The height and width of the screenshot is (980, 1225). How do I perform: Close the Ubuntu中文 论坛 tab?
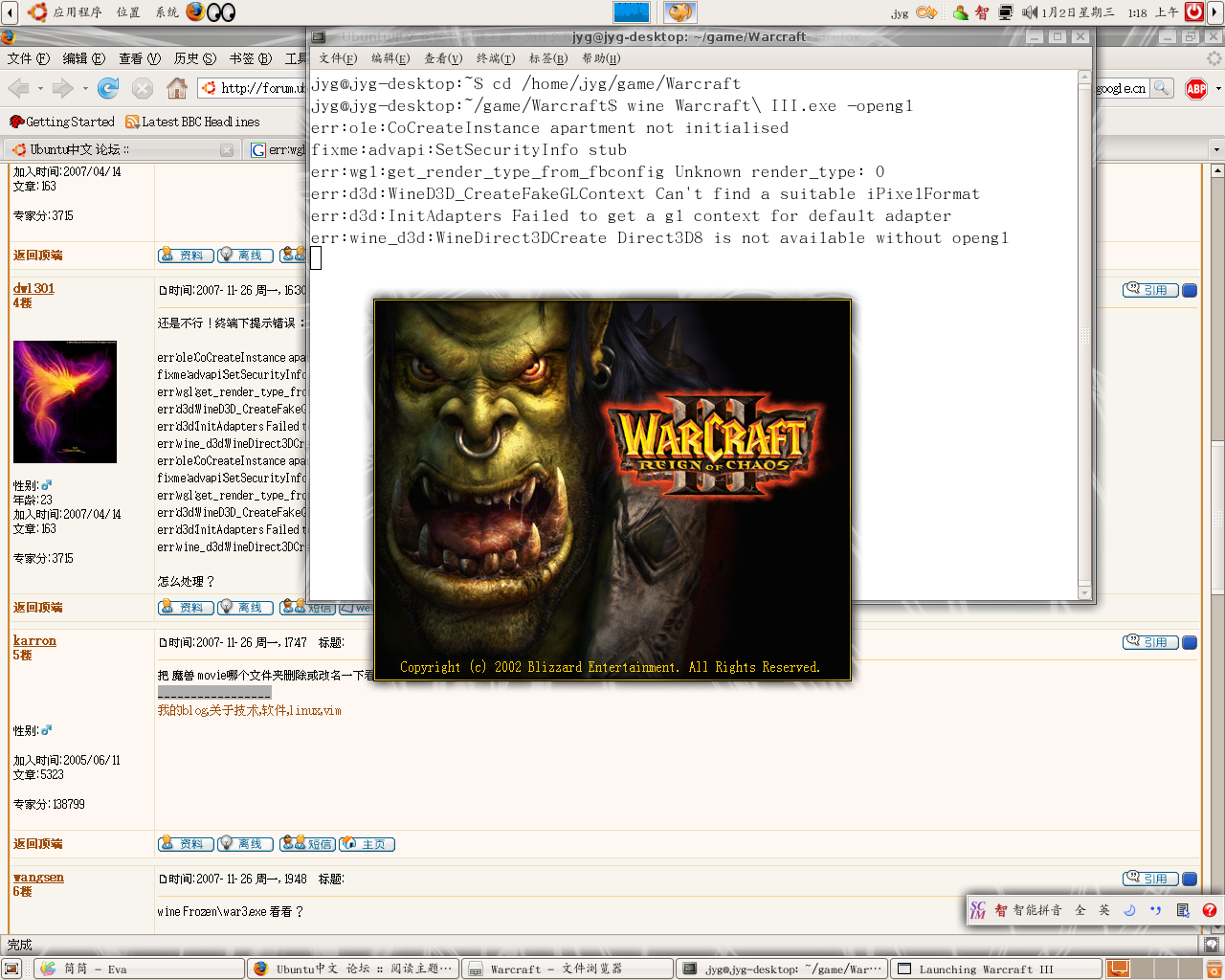click(x=227, y=149)
